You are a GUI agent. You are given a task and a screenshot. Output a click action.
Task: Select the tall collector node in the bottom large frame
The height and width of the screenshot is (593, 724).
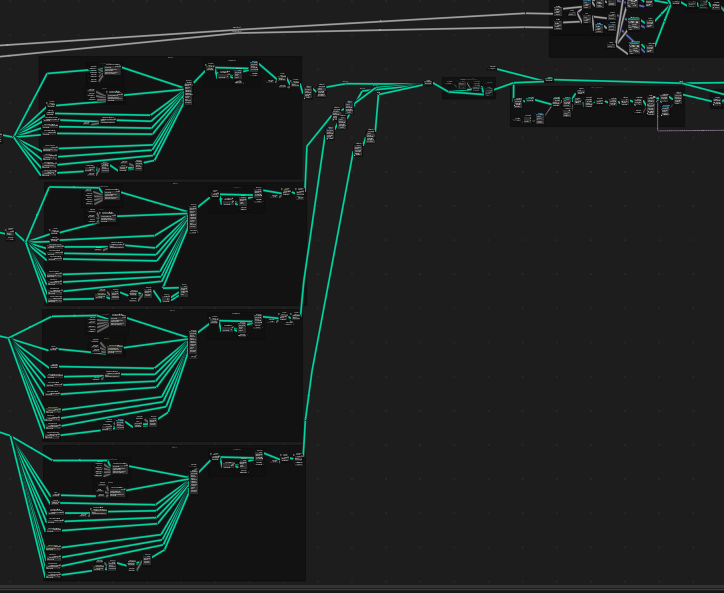194,481
